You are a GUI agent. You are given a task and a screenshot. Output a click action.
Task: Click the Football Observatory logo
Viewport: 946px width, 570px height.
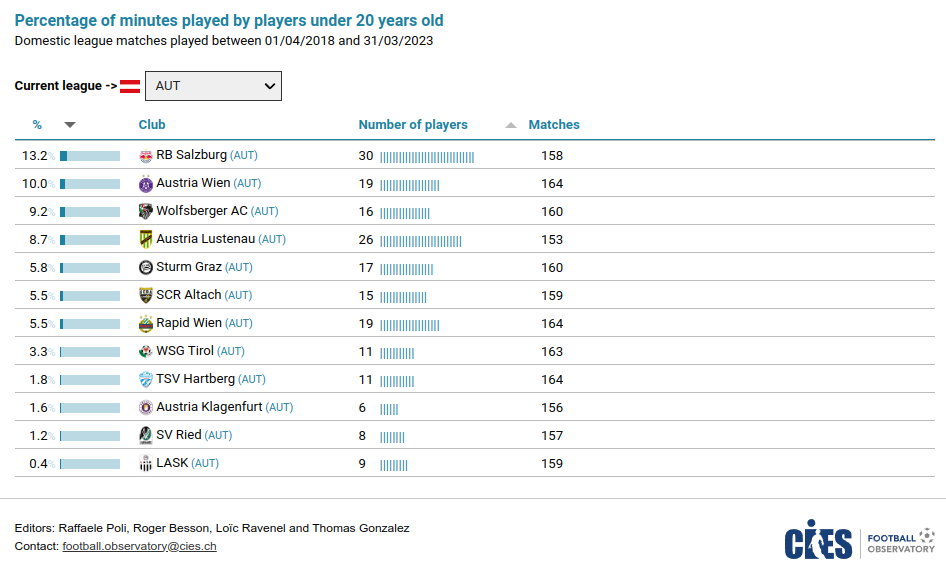pos(901,540)
